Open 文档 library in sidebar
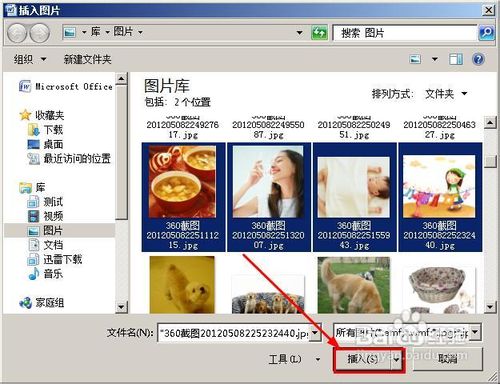 (45, 245)
